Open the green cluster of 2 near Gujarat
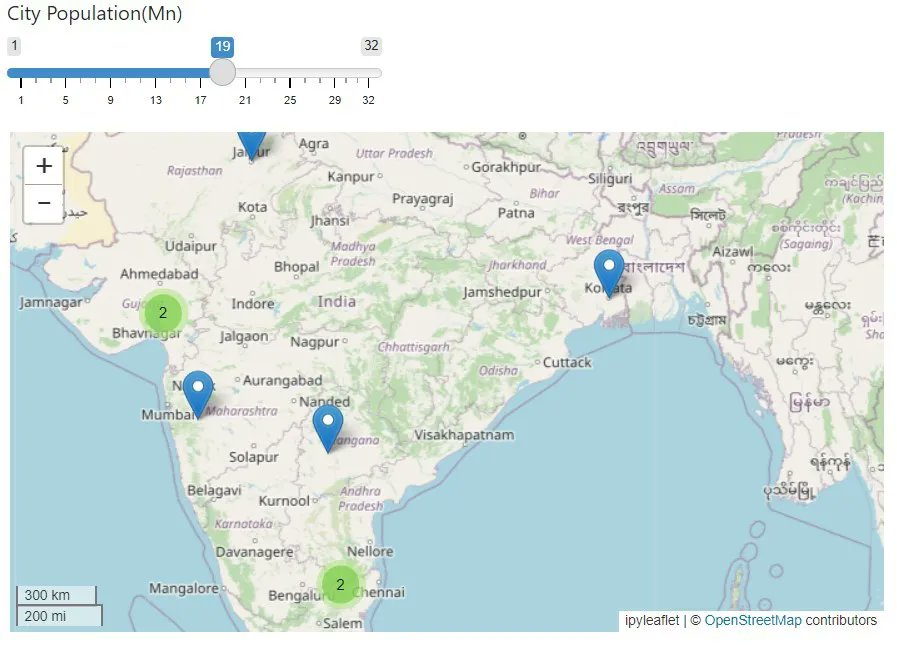The image size is (897, 647). [163, 313]
